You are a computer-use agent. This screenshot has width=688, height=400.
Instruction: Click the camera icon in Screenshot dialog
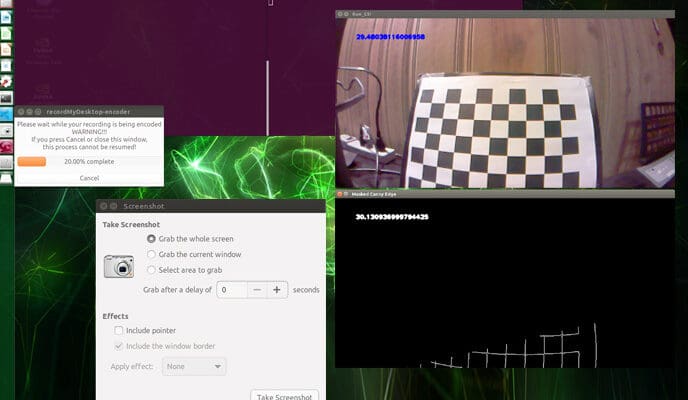point(118,266)
